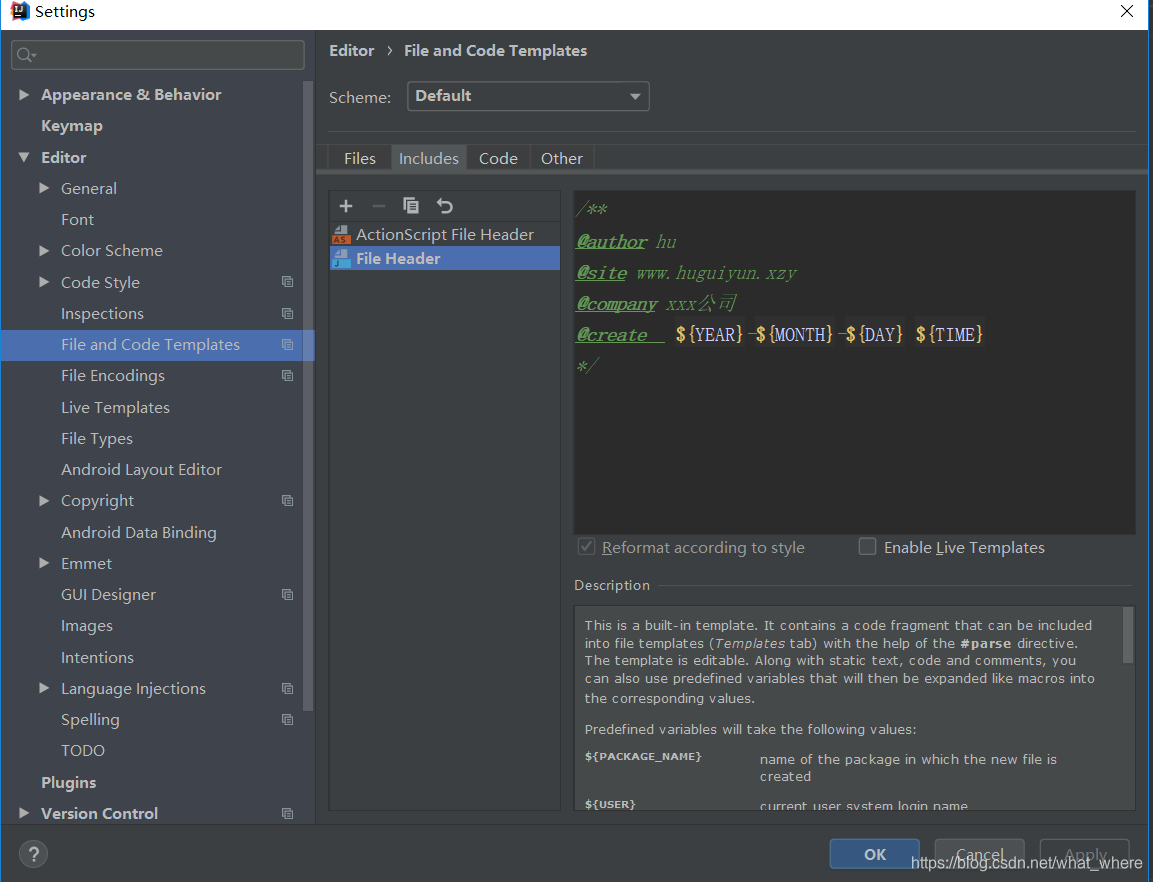Click the help question mark icon
The height and width of the screenshot is (882, 1153).
click(33, 854)
